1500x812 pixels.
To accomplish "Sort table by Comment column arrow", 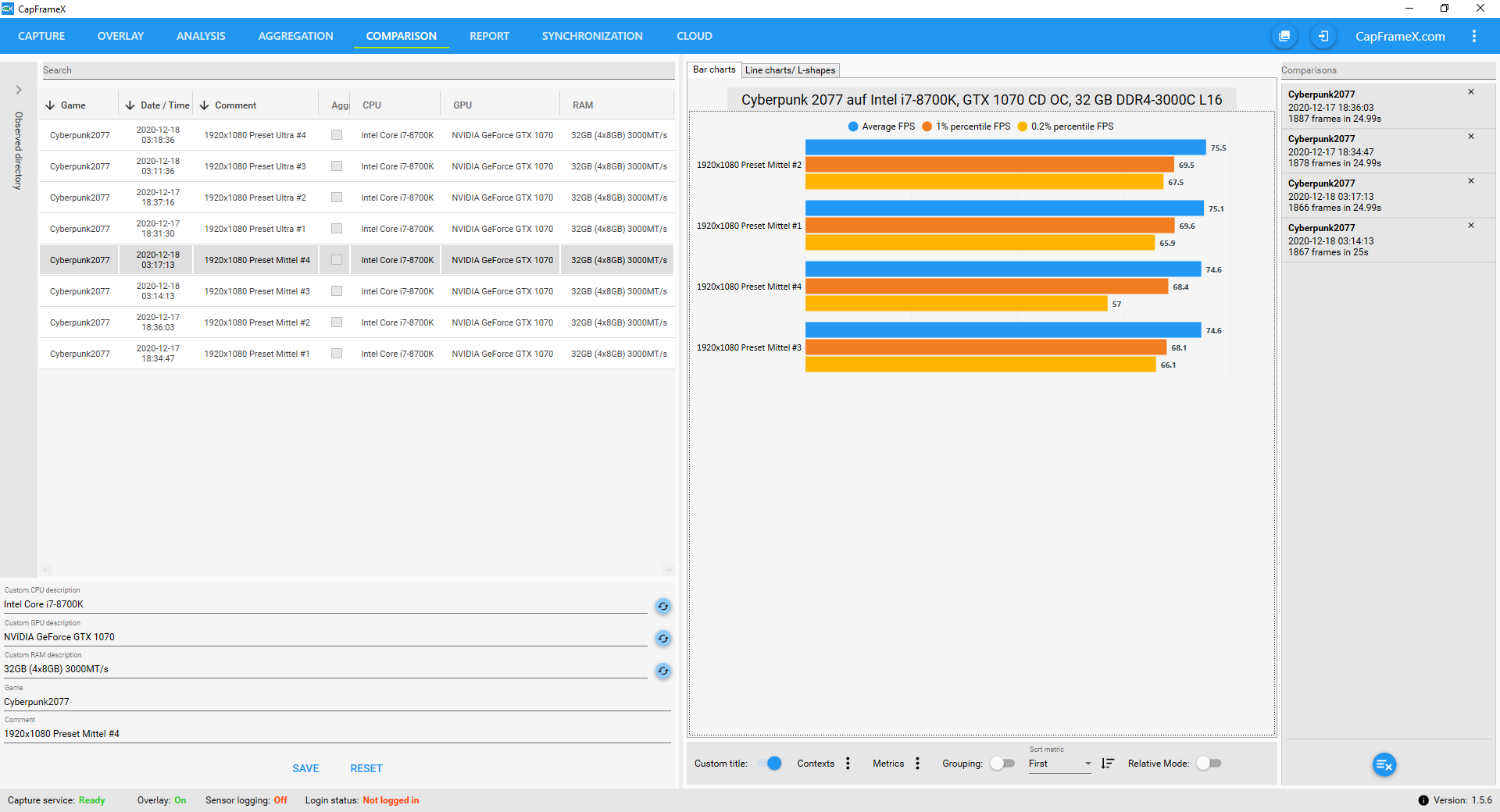I will click(x=204, y=105).
